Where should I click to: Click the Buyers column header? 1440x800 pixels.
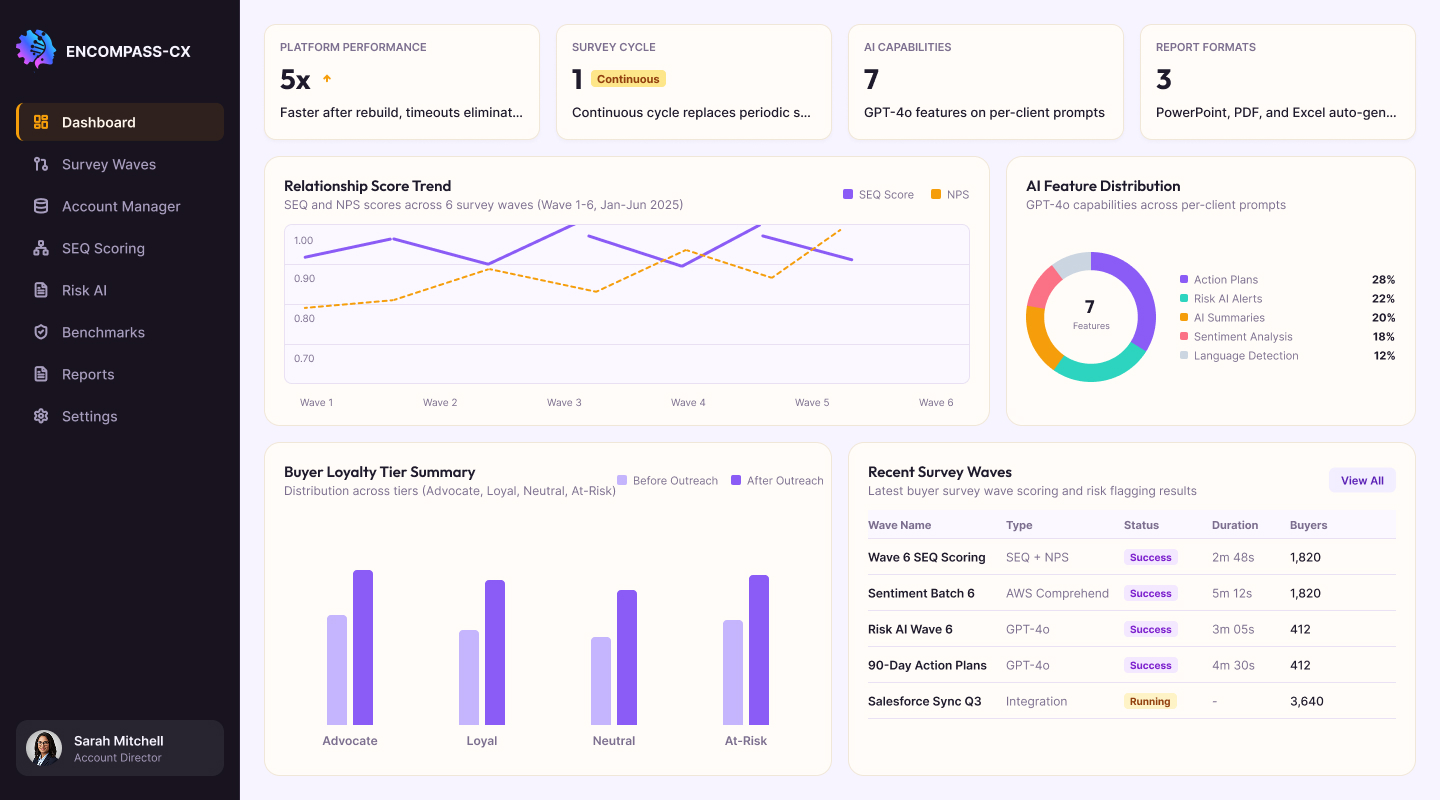1309,525
